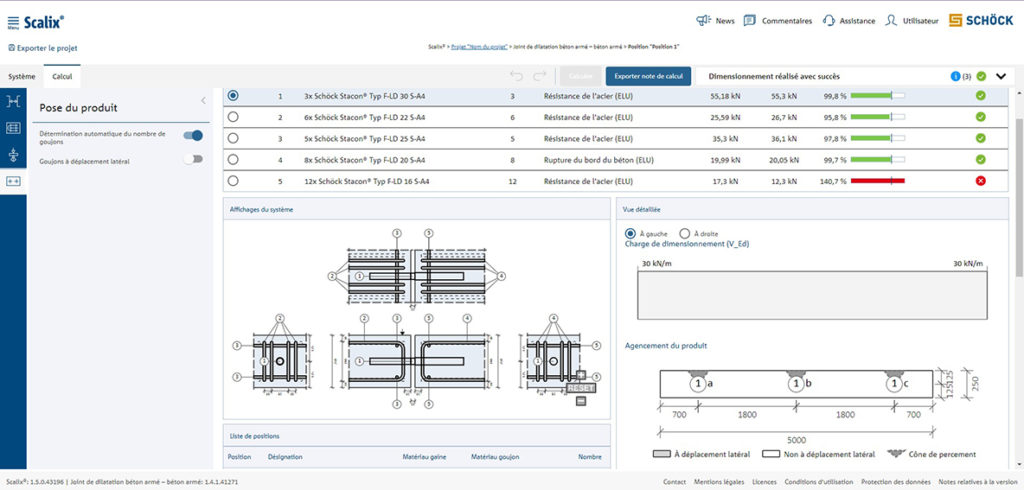Click the Schöck logo
This screenshot has height=490, width=1024.
click(980, 21)
